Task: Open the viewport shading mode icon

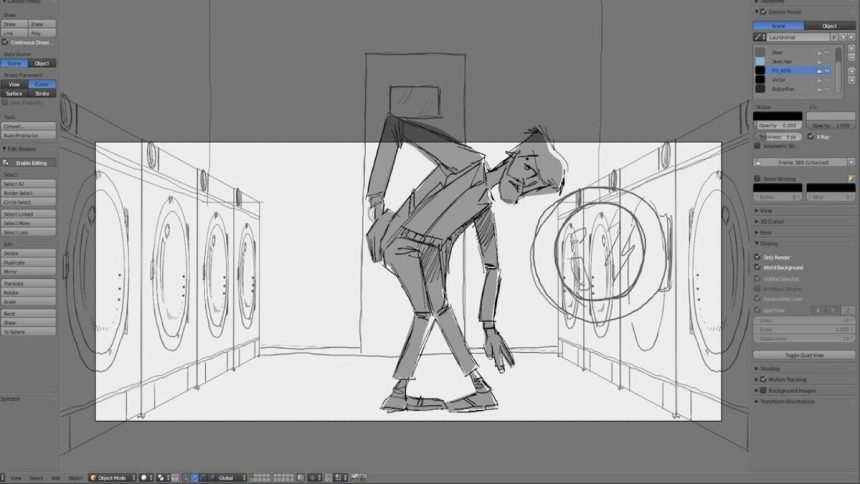Action: (x=146, y=478)
